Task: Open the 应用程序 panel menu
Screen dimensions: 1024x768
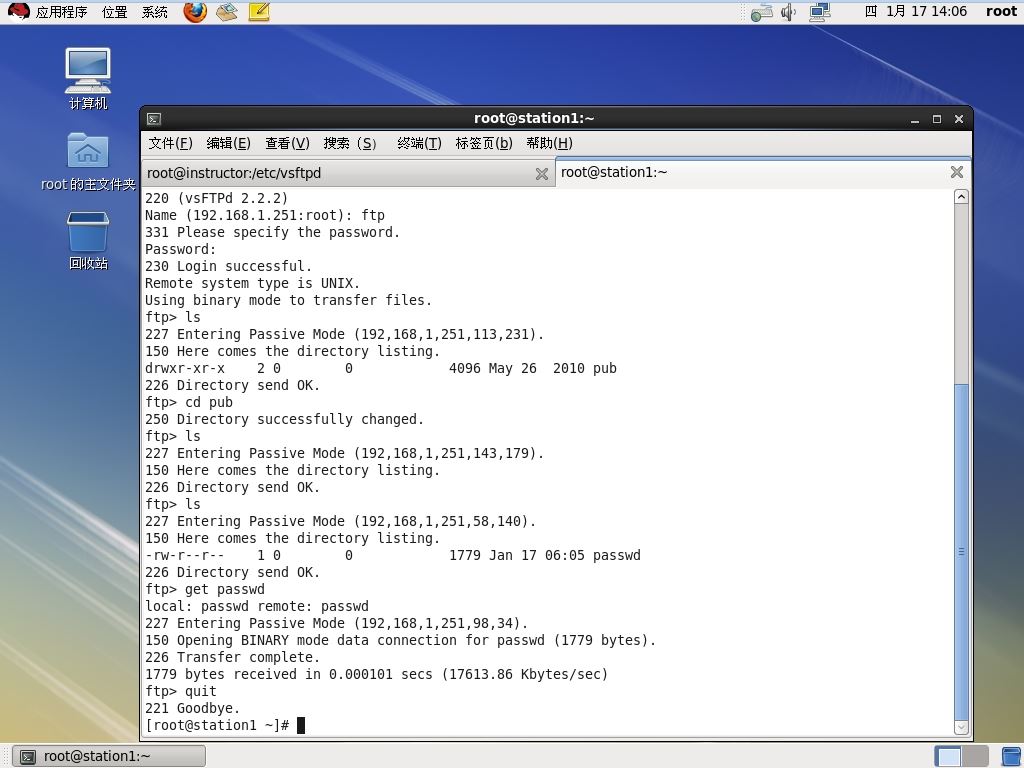Action: 61,12
